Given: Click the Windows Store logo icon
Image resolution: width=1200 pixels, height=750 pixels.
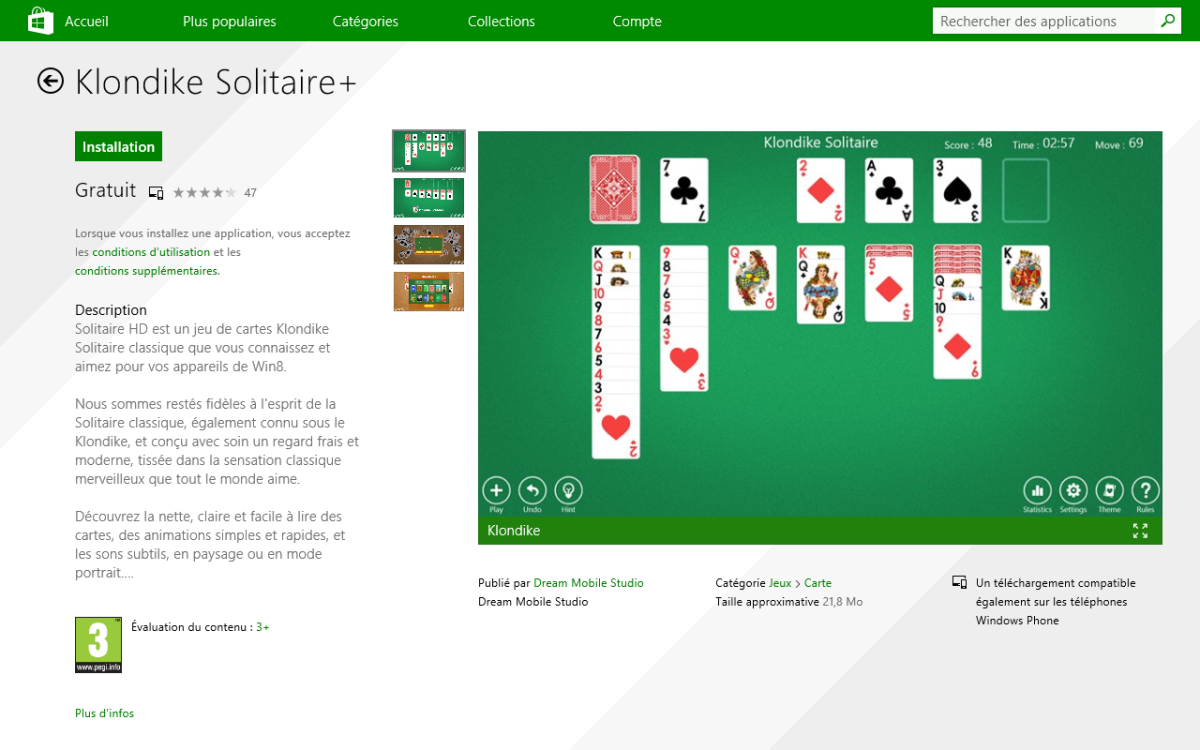Looking at the screenshot, I should (x=41, y=21).
